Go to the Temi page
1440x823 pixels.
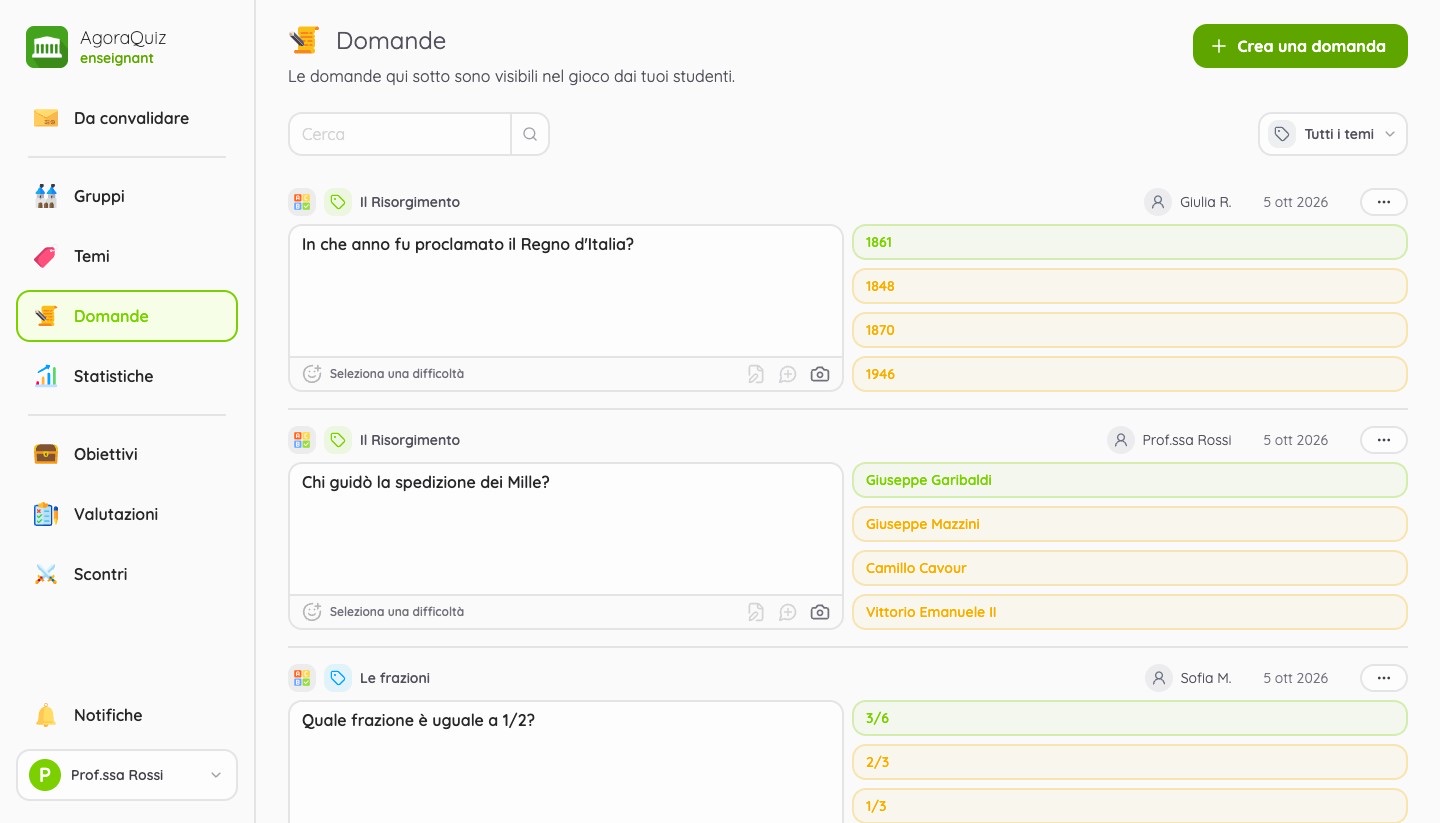point(127,256)
